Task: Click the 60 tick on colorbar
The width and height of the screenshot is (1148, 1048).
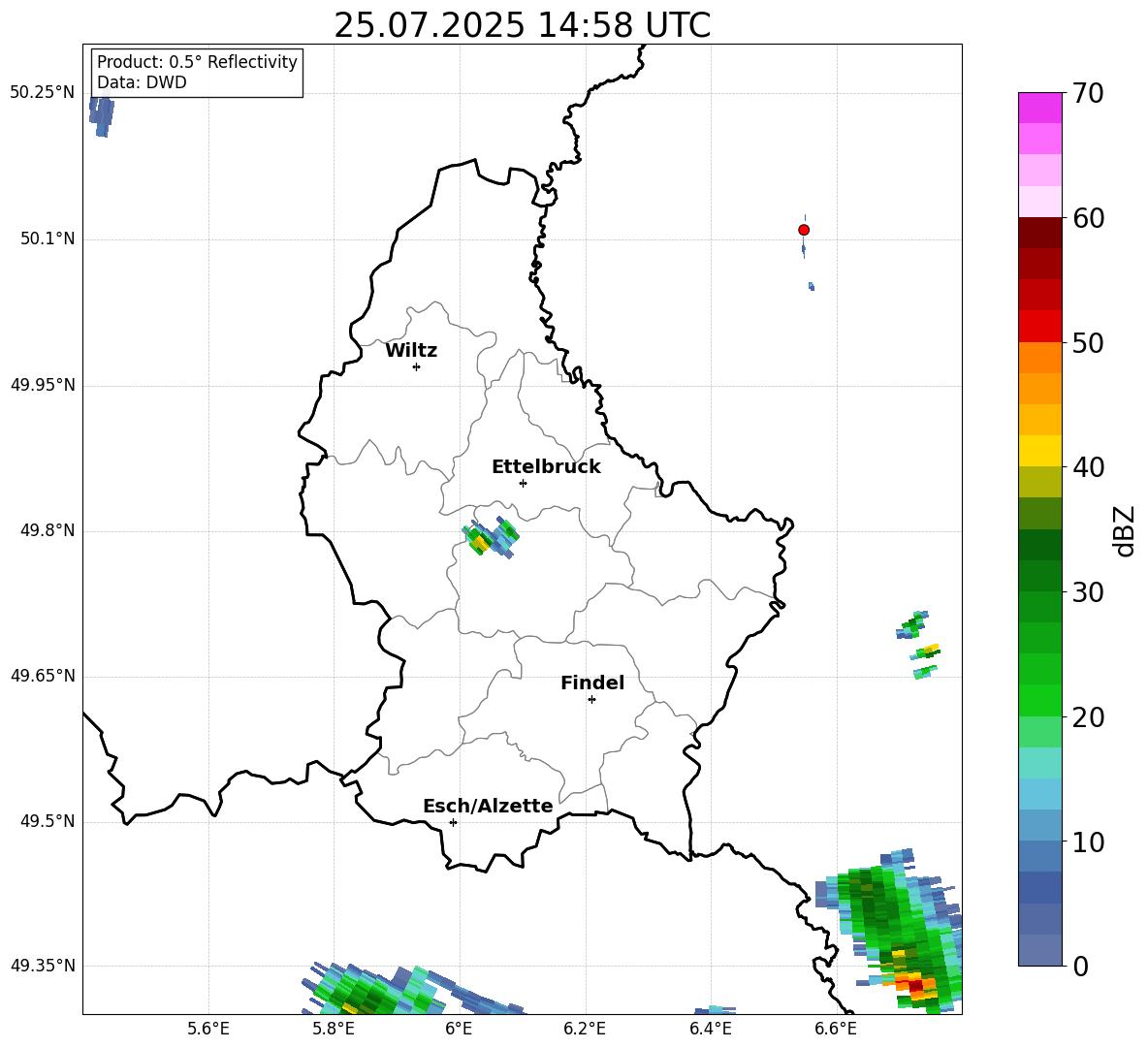Action: (x=1088, y=218)
